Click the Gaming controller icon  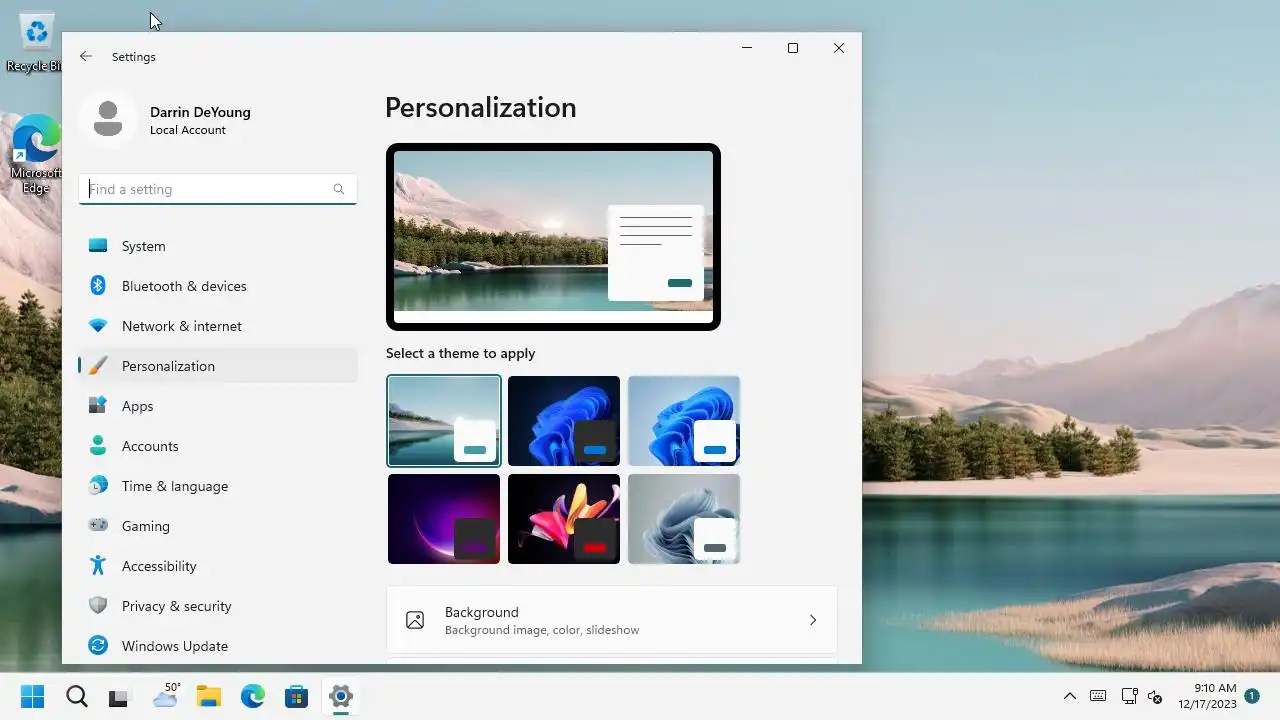click(98, 526)
